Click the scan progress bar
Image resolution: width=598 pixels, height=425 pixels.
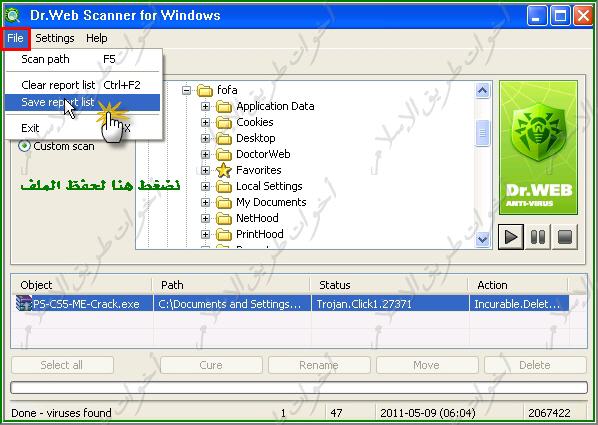(299, 387)
